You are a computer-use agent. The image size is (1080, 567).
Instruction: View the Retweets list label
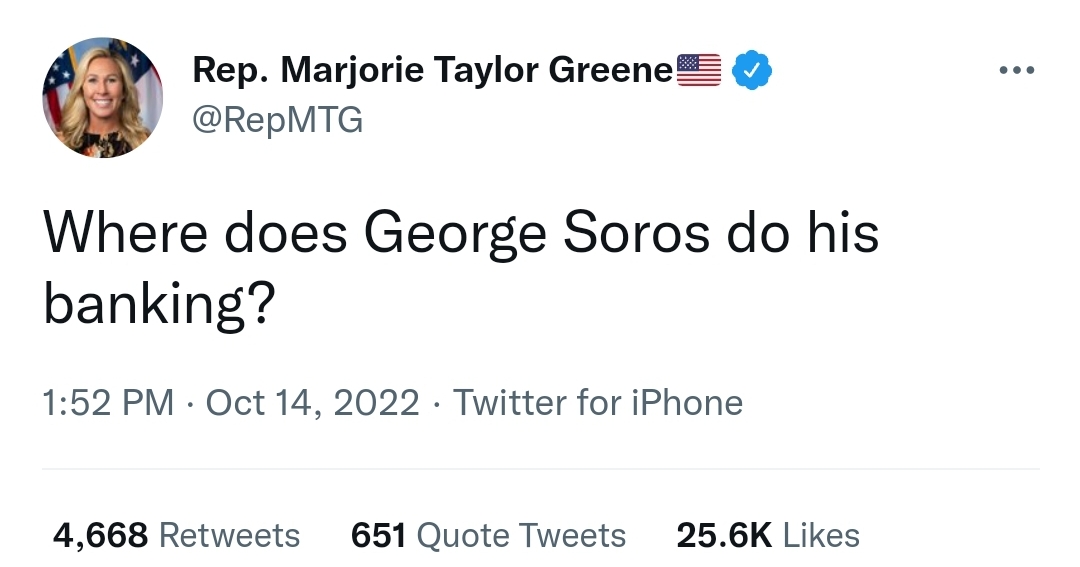pyautogui.click(x=229, y=535)
